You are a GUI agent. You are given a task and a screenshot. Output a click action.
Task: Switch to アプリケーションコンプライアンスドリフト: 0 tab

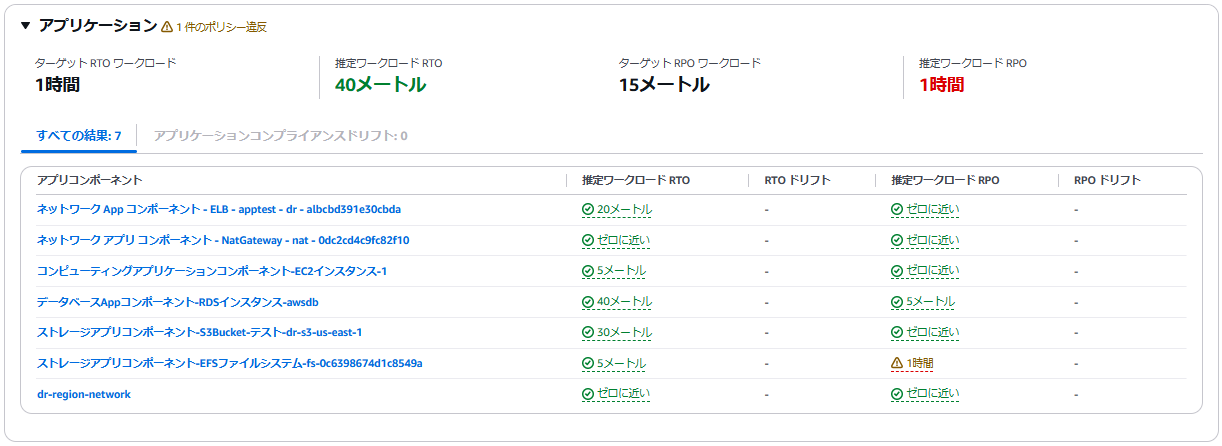click(281, 135)
